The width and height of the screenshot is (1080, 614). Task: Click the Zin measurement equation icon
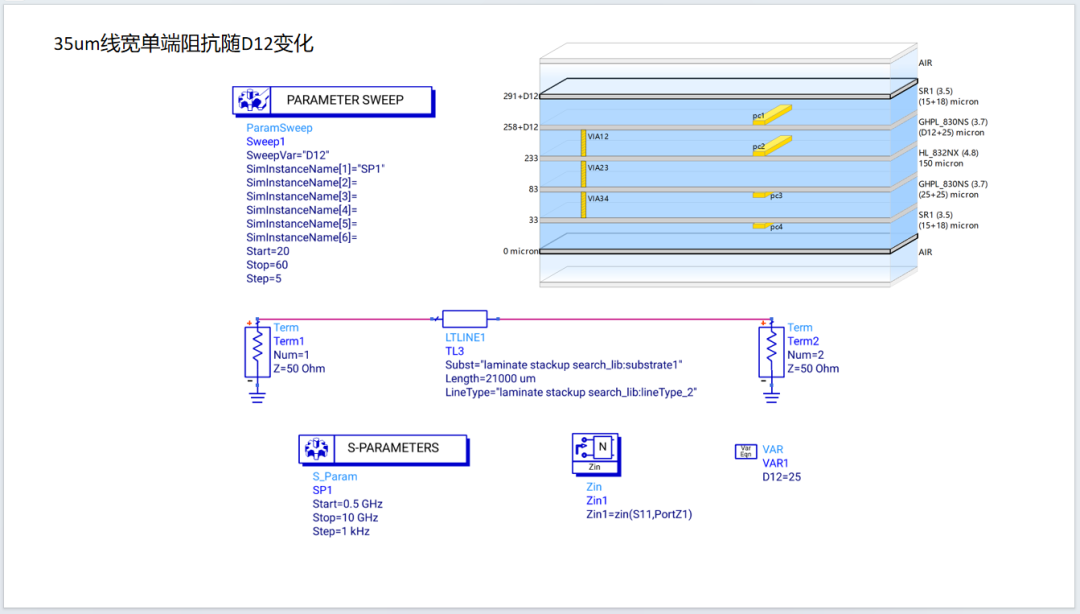[596, 452]
